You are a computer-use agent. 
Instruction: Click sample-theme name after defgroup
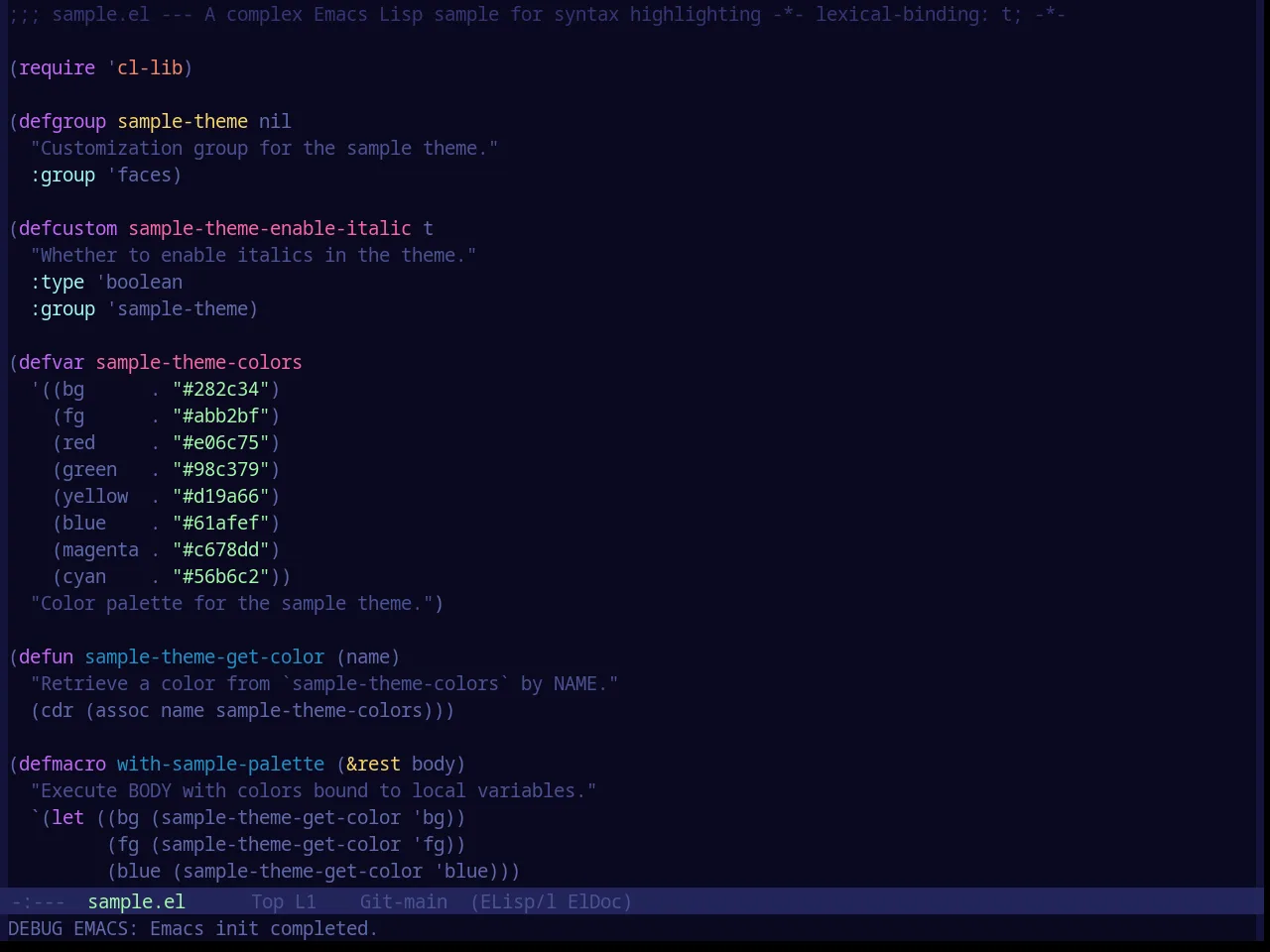point(183,121)
